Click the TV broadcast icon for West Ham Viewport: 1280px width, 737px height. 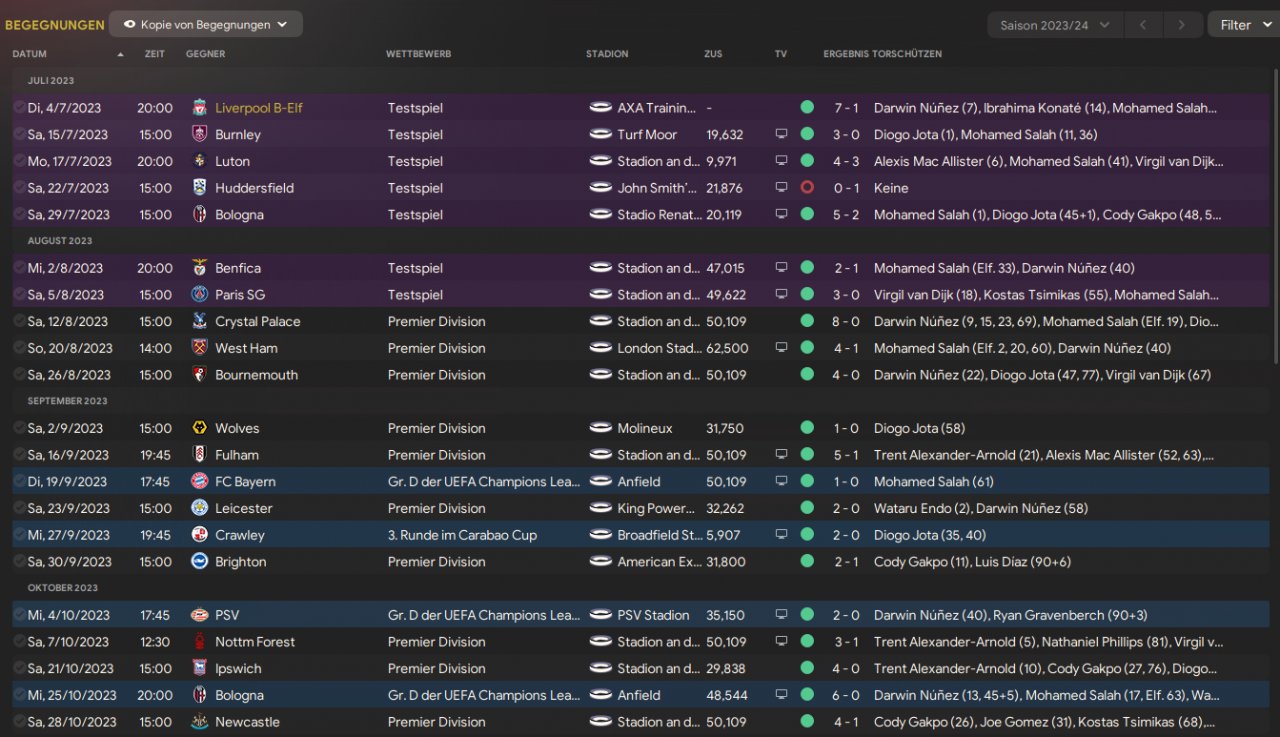(782, 348)
